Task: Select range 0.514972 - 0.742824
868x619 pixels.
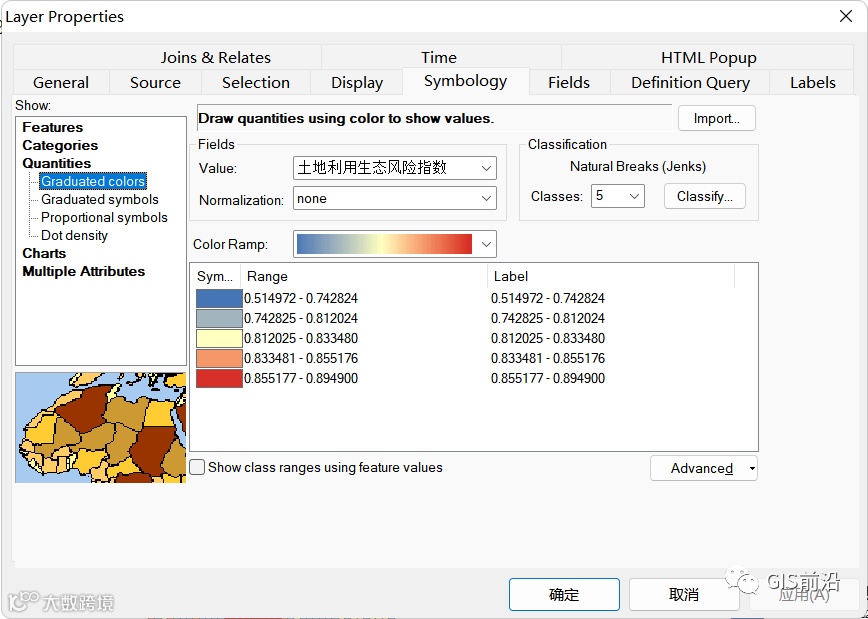Action: point(301,298)
